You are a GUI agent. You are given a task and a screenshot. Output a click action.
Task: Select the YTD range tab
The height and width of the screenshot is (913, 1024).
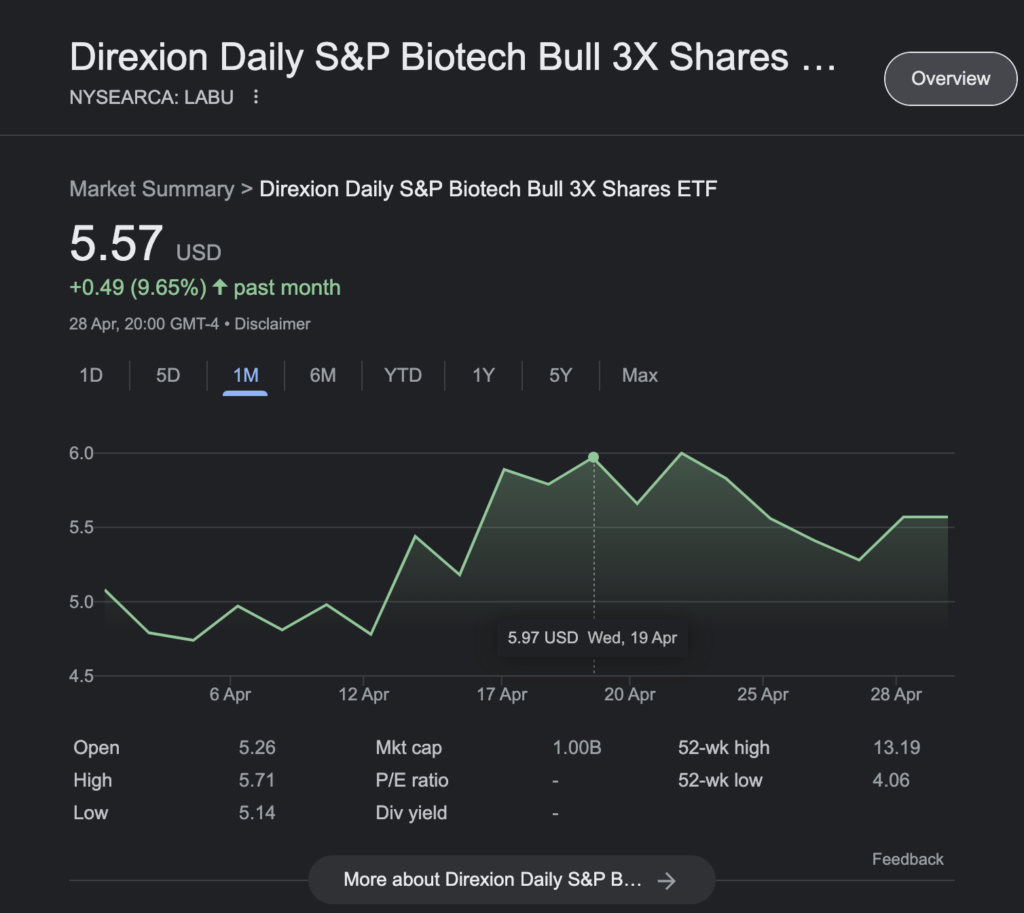tap(403, 376)
